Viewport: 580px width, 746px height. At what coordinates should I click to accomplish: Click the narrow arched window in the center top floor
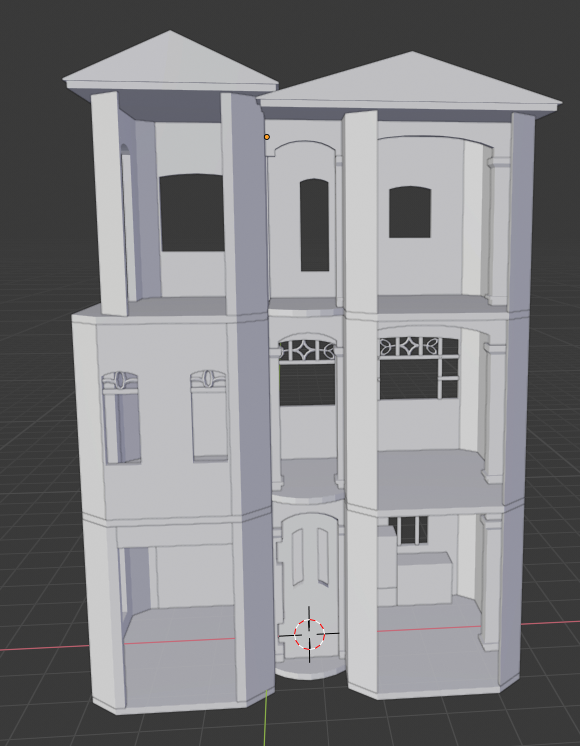[x=315, y=225]
